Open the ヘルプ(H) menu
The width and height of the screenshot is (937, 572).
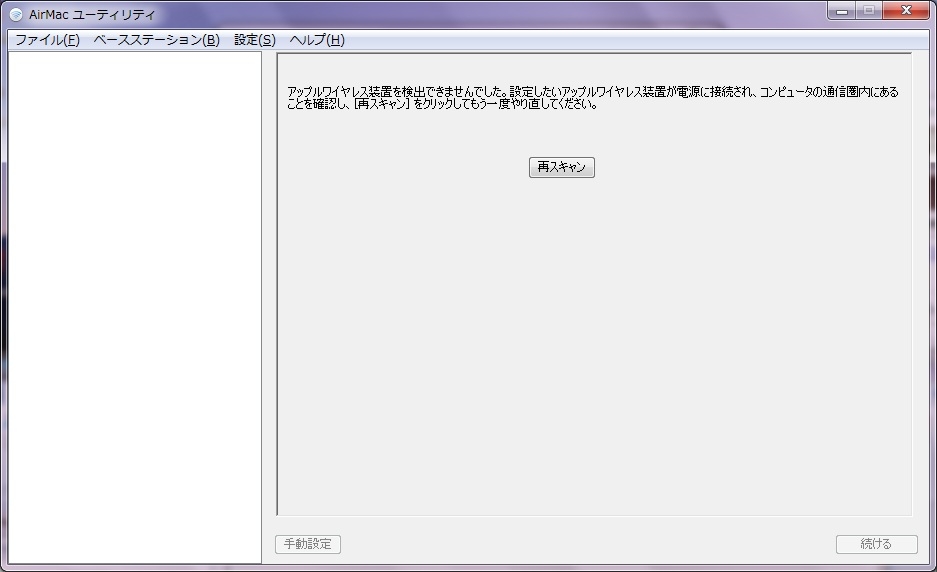click(x=317, y=40)
